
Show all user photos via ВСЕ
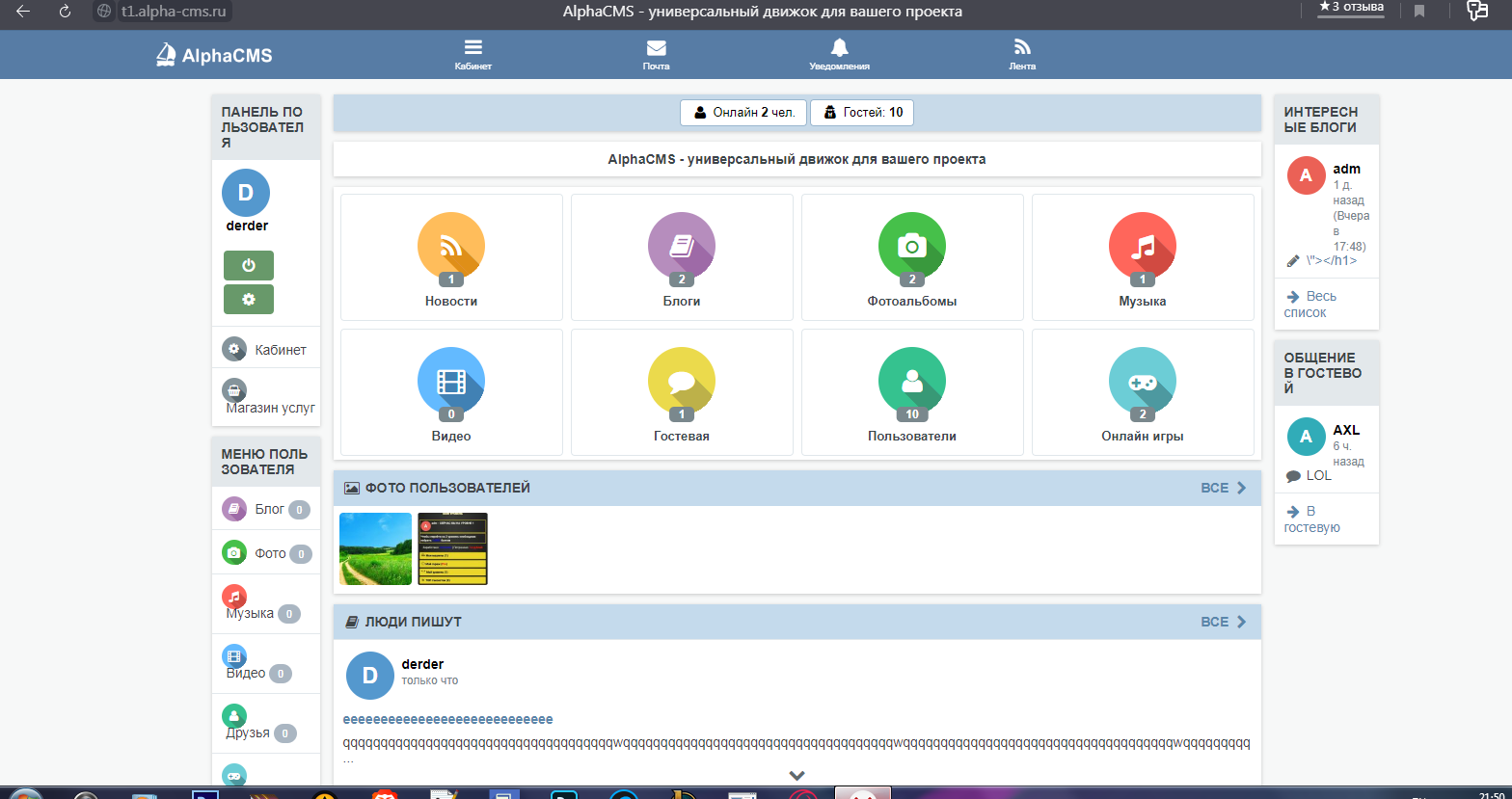pyautogui.click(x=1223, y=489)
